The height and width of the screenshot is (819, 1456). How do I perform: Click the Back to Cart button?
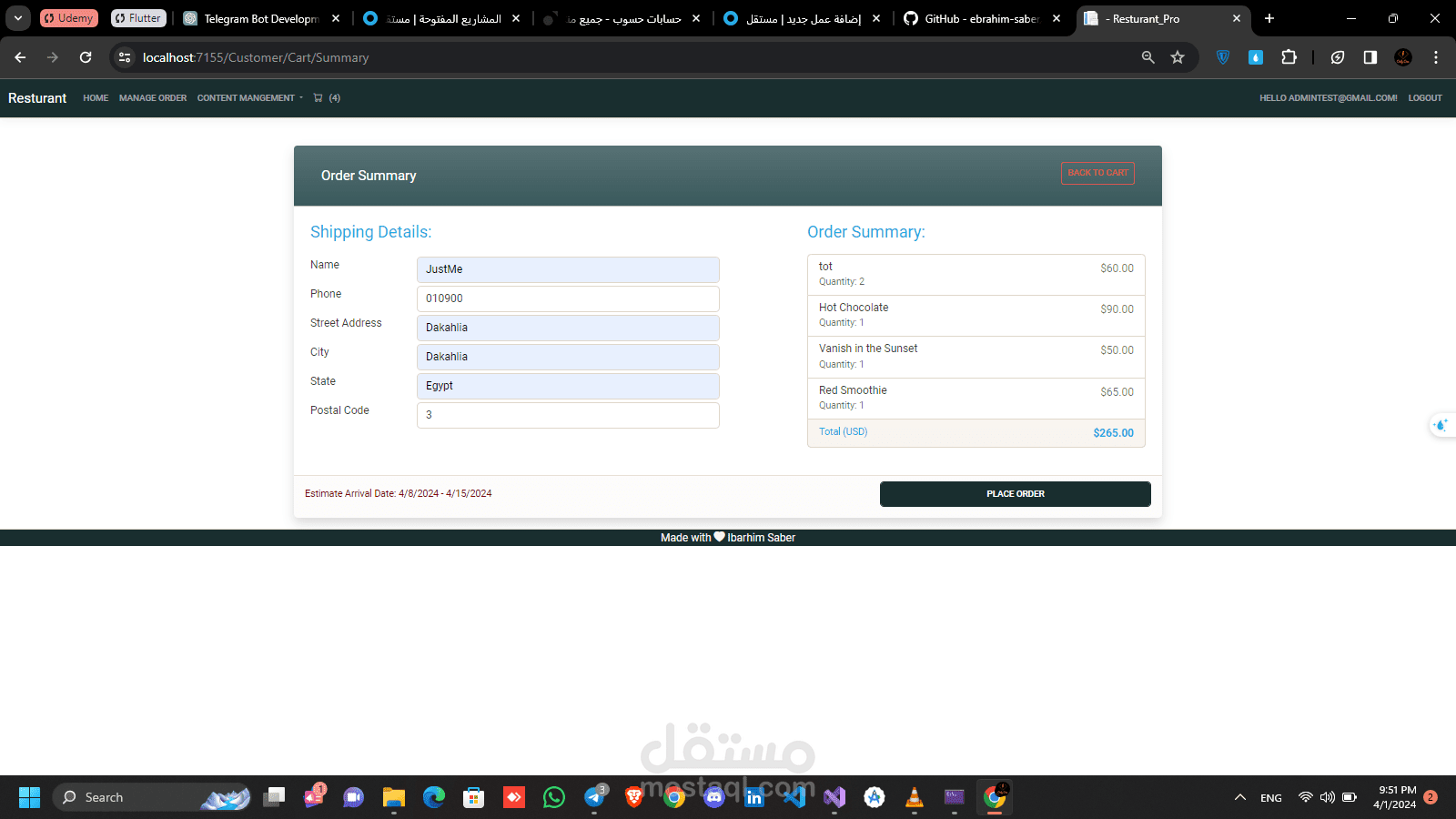1097,173
